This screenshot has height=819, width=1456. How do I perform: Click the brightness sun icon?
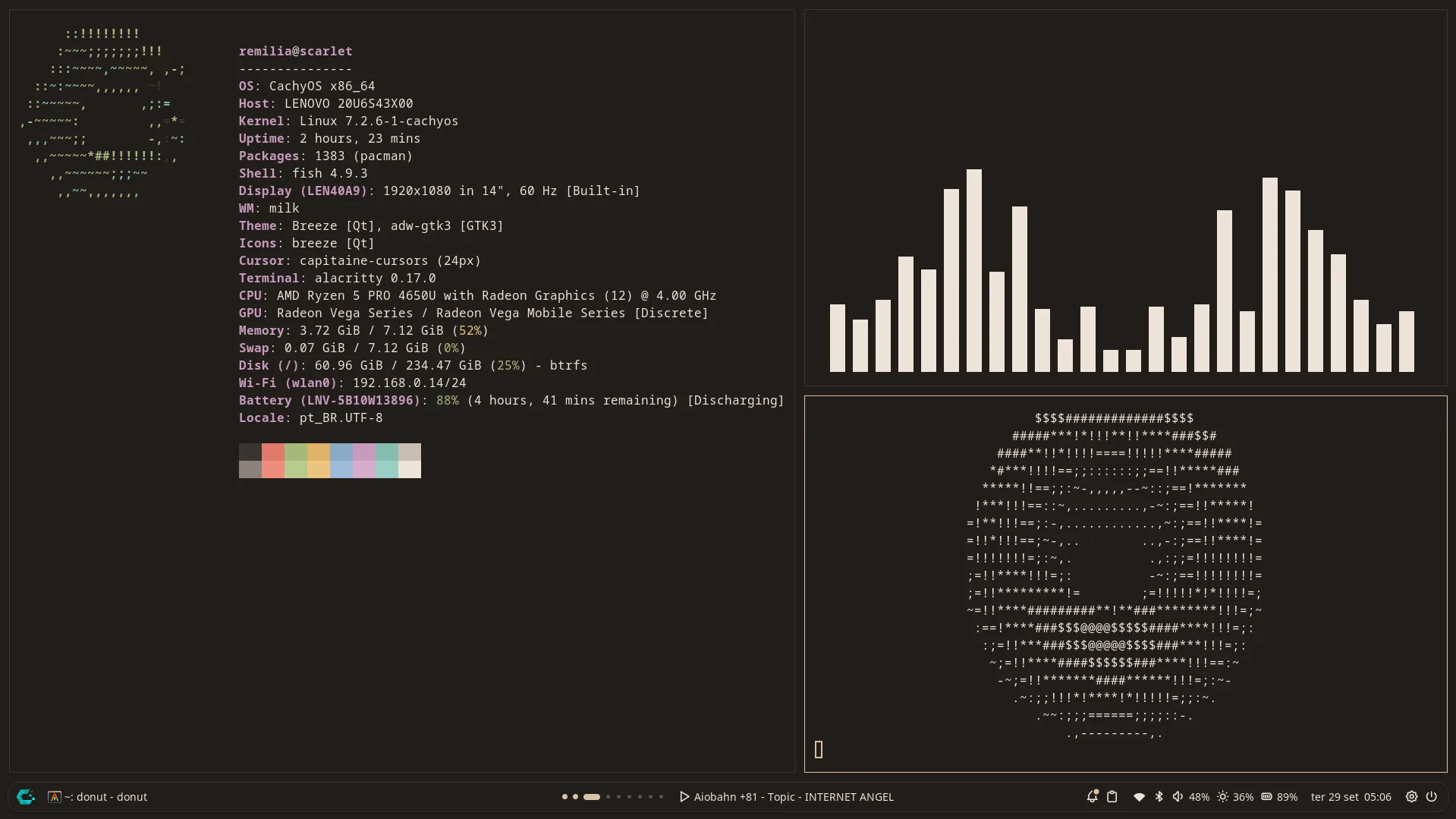pyautogui.click(x=1222, y=797)
